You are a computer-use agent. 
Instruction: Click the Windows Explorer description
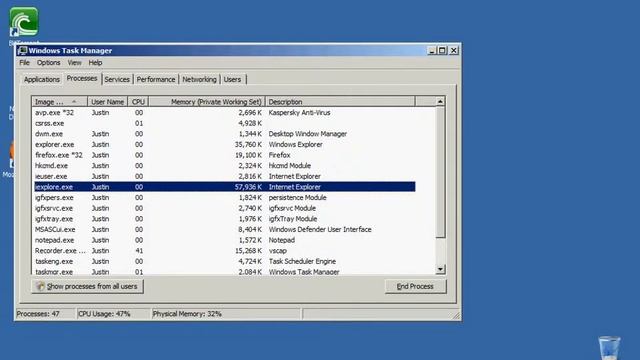tap(296, 144)
